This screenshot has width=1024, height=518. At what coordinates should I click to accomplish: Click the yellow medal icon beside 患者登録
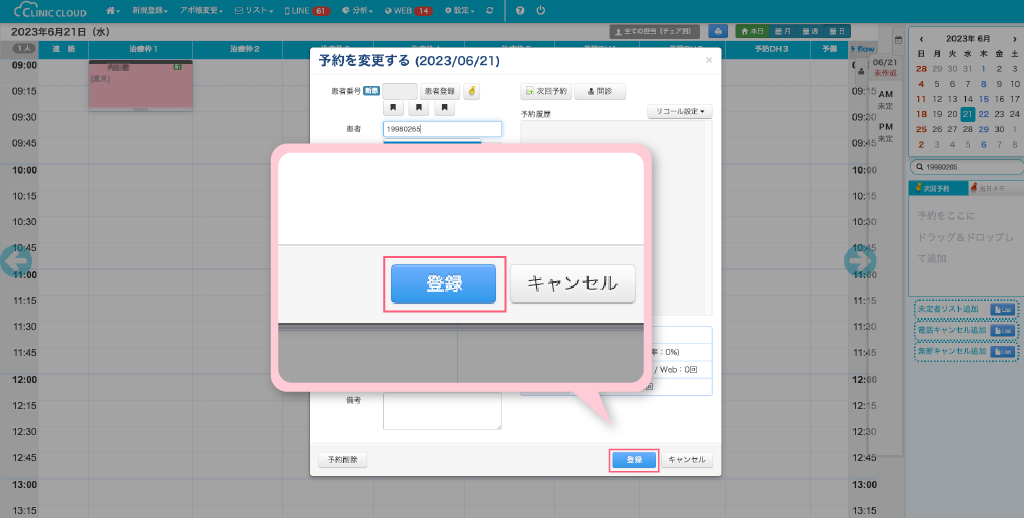[471, 91]
